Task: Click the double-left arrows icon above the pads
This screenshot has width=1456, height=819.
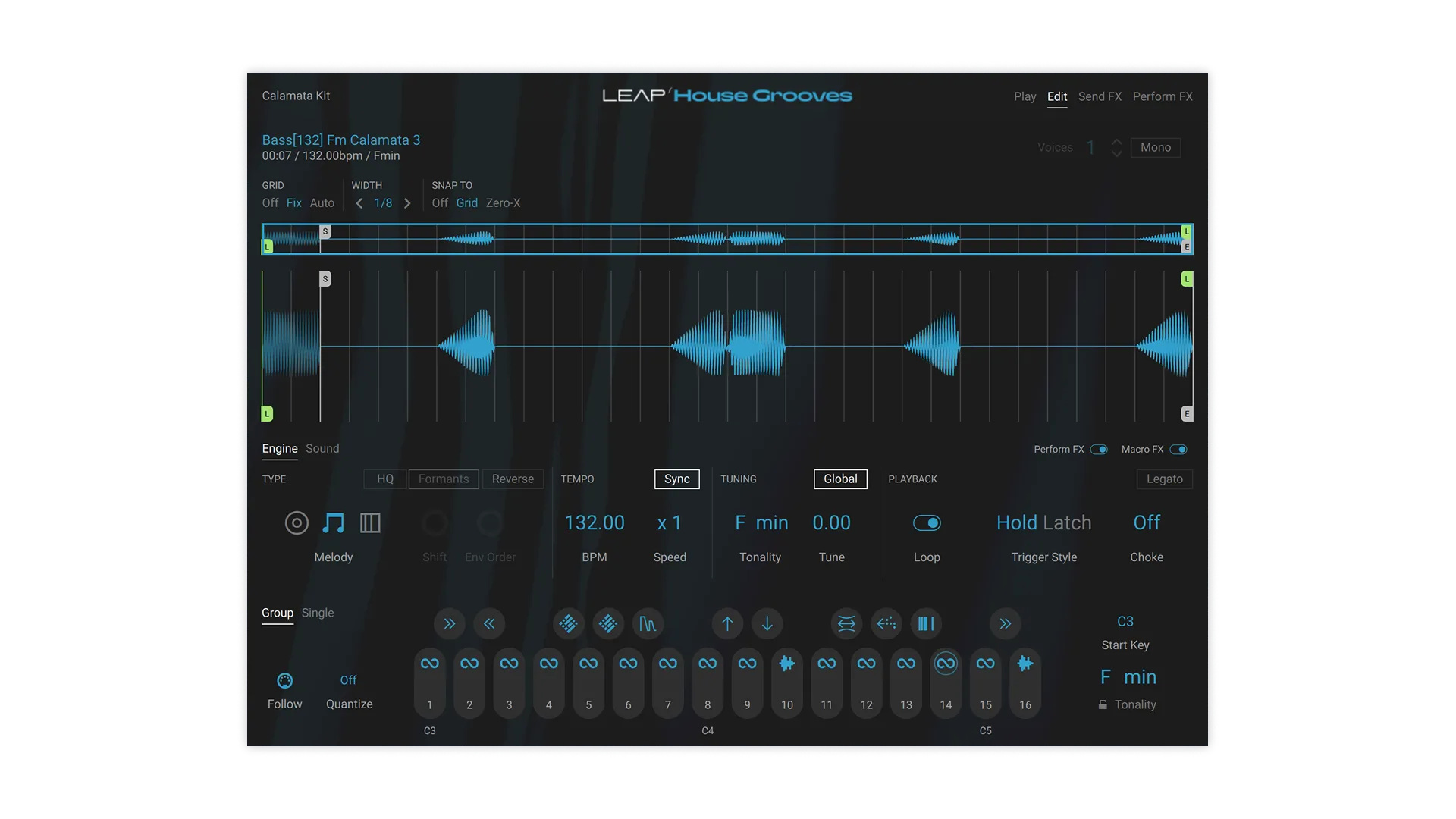Action: click(489, 624)
